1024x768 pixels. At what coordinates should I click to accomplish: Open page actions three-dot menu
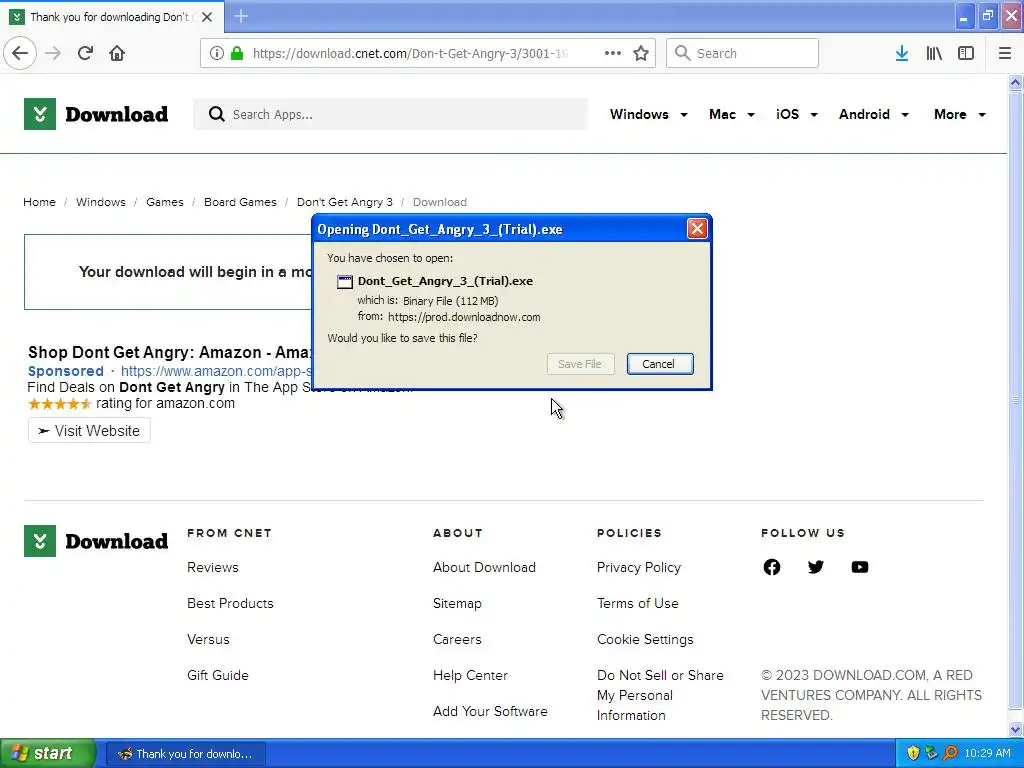pos(613,53)
